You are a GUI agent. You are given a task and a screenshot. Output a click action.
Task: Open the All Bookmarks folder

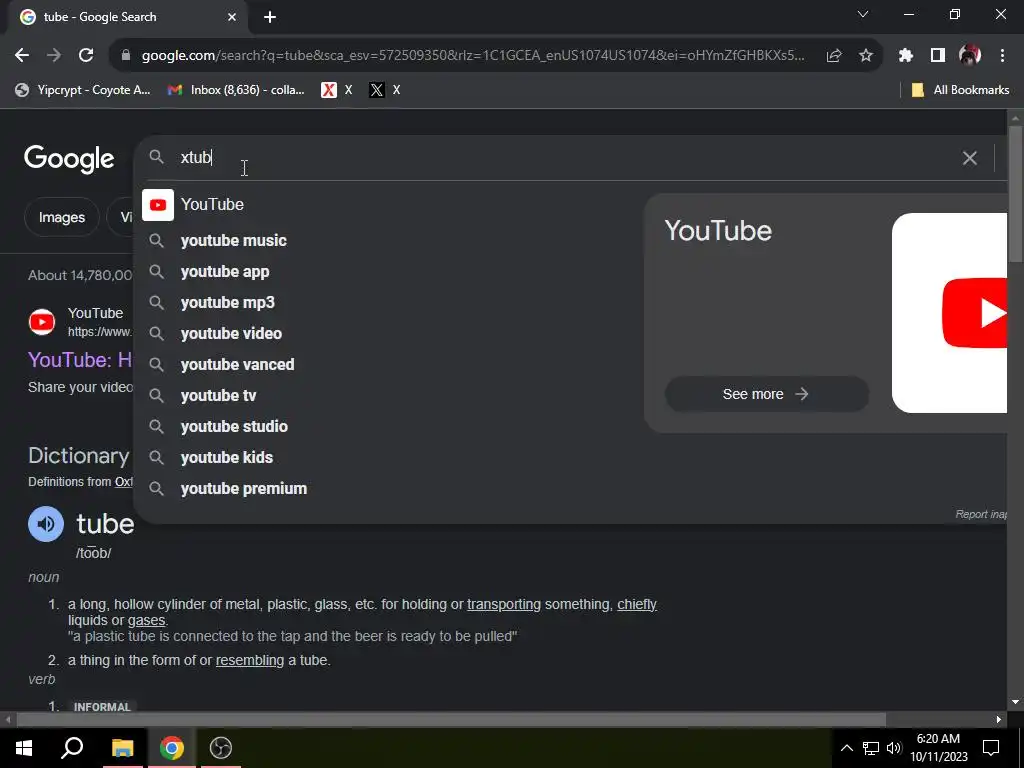point(960,90)
